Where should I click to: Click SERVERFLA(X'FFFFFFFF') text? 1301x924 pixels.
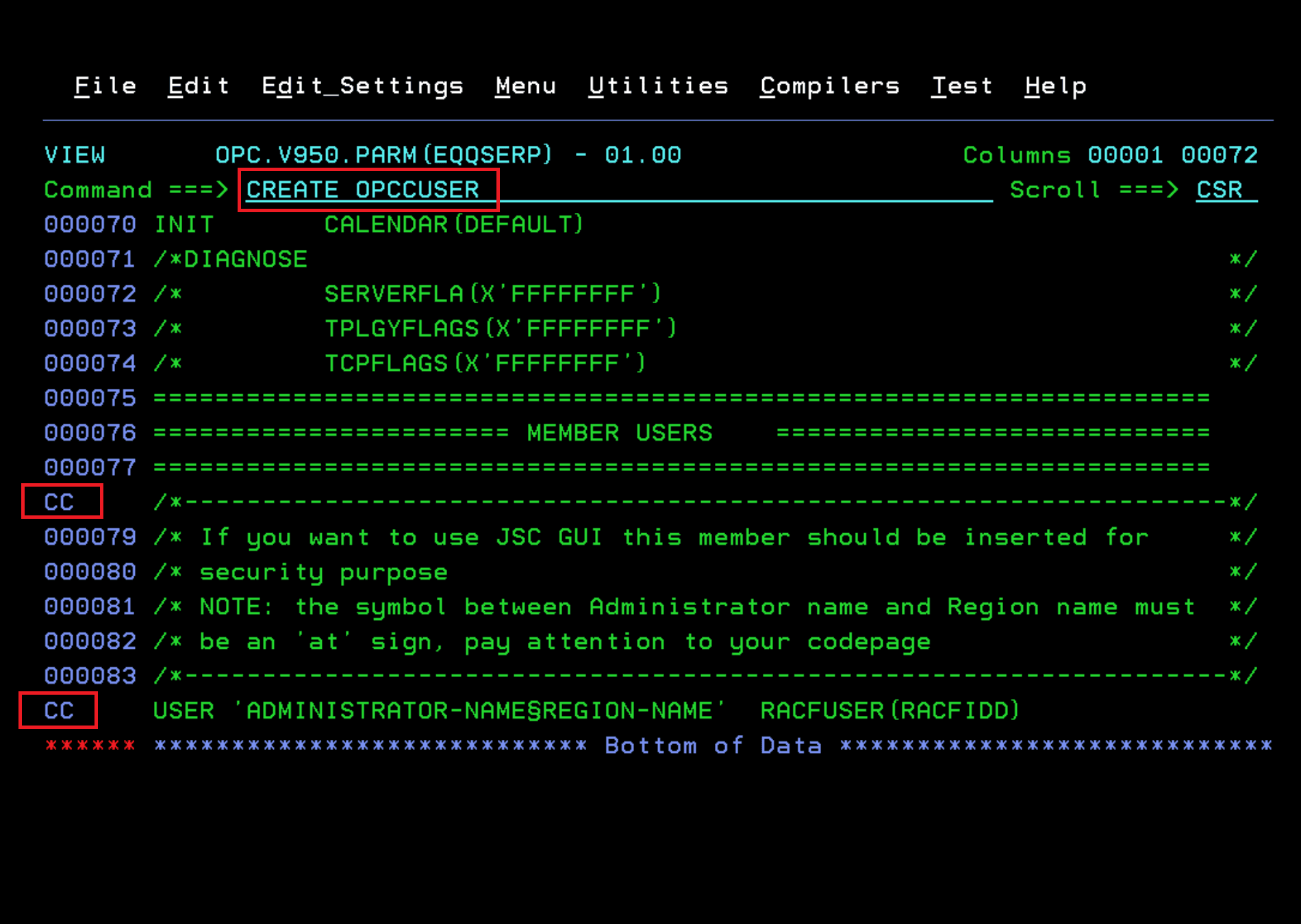493,294
